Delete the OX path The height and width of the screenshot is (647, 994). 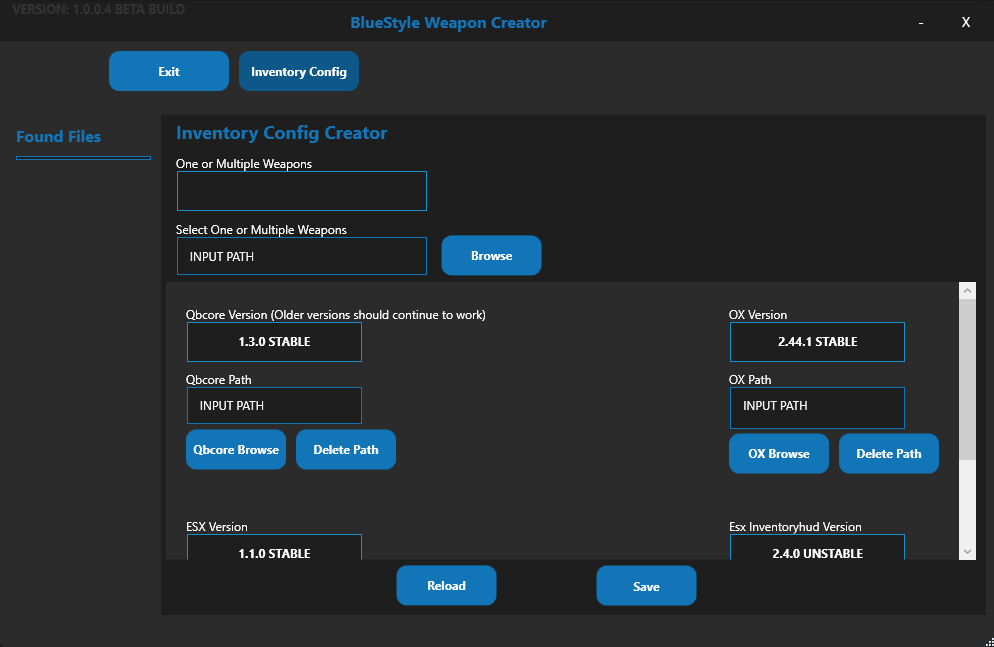click(889, 453)
